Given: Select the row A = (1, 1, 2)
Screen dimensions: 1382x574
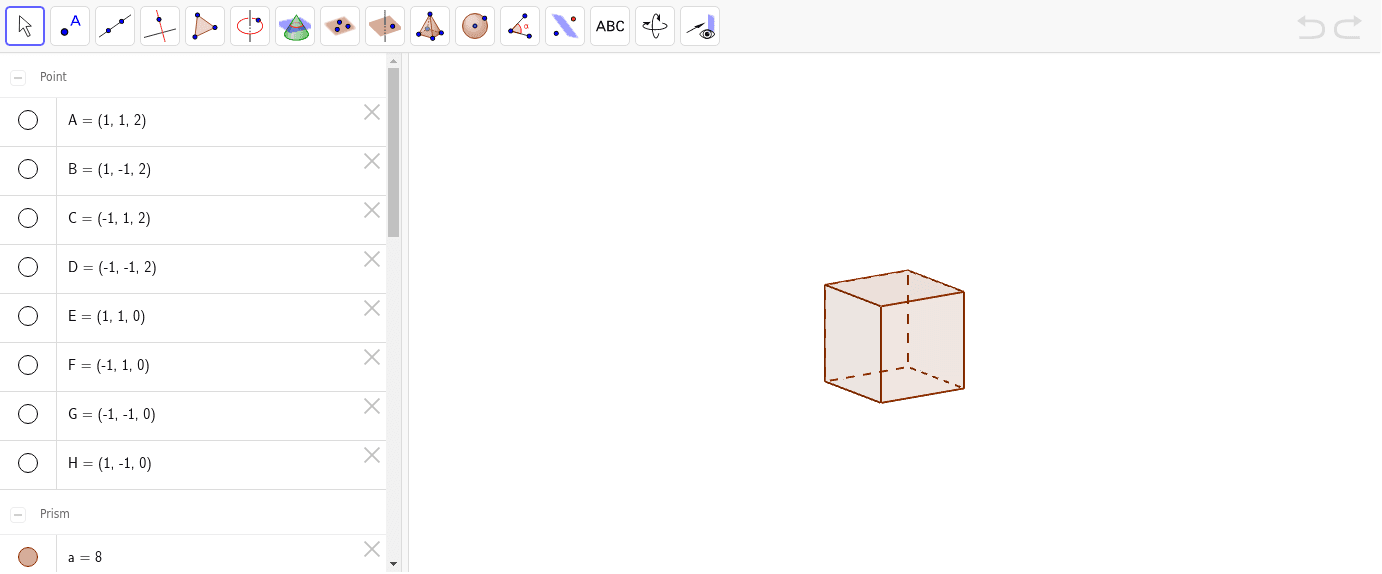Looking at the screenshot, I should 193,122.
